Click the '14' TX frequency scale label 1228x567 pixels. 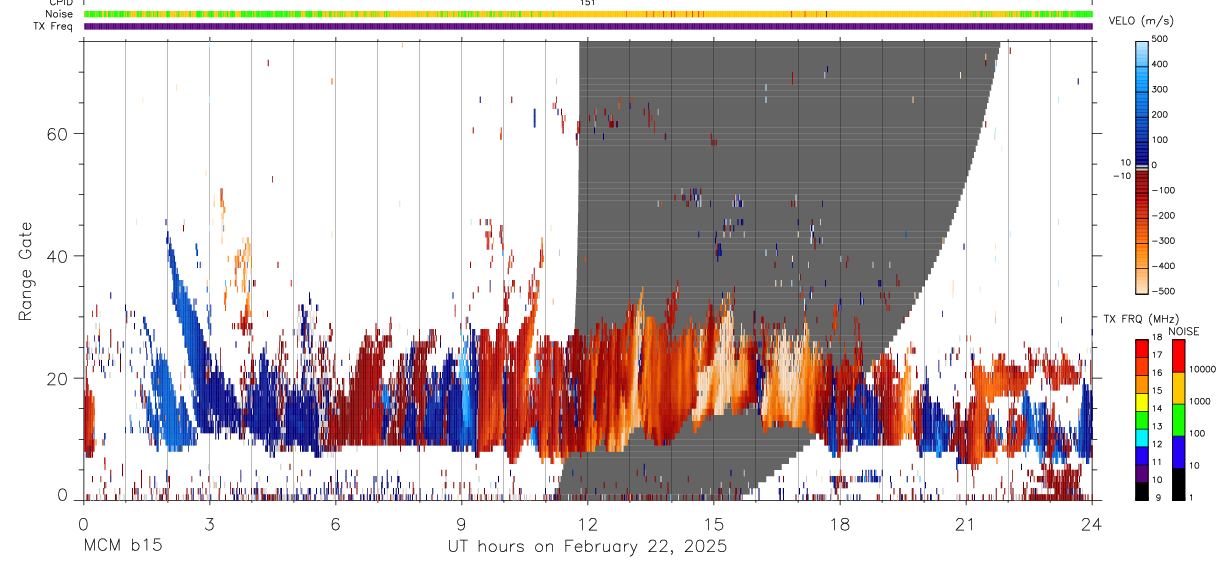point(1159,409)
